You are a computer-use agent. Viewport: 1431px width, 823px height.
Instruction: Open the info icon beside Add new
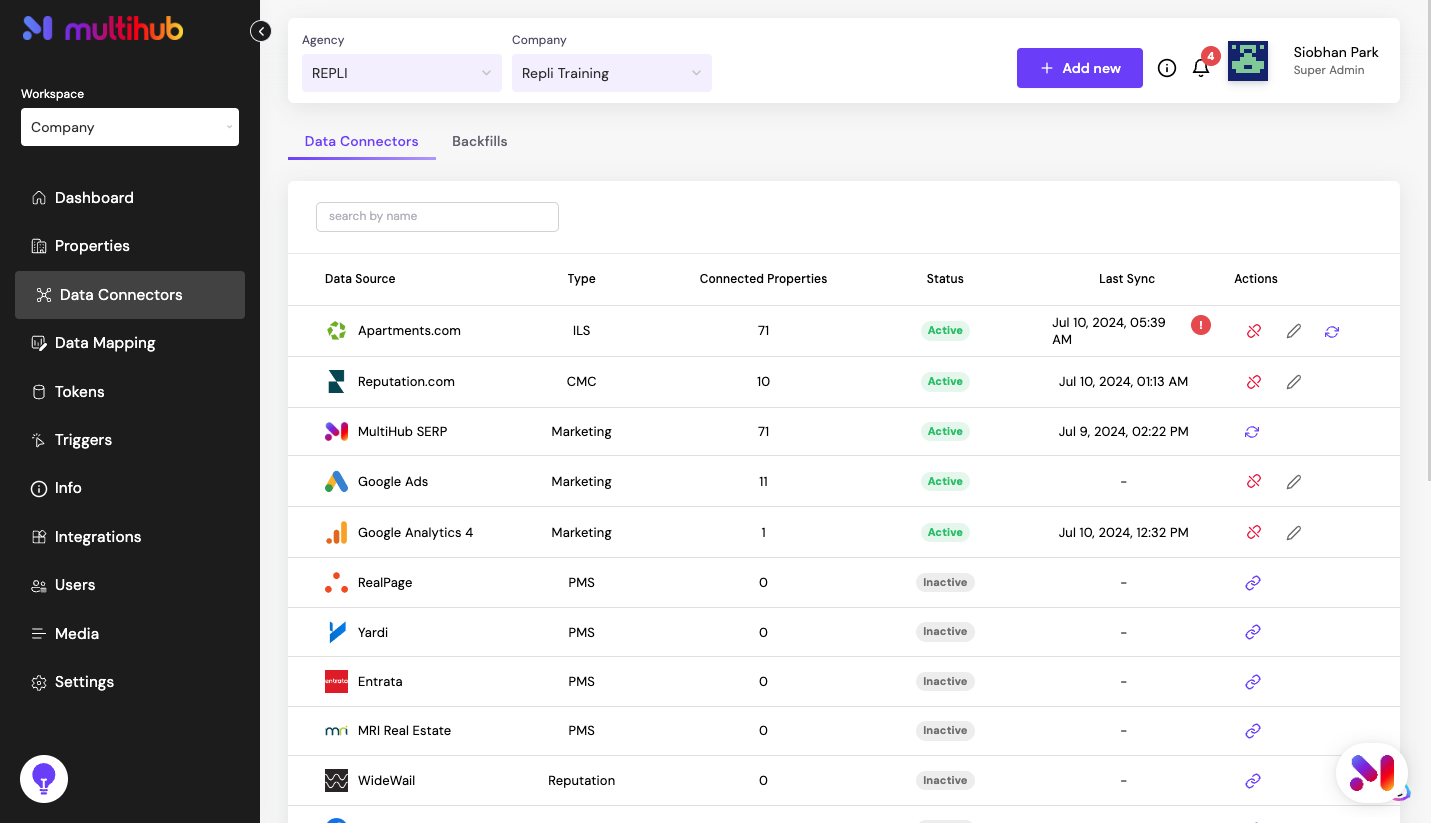click(x=1167, y=68)
